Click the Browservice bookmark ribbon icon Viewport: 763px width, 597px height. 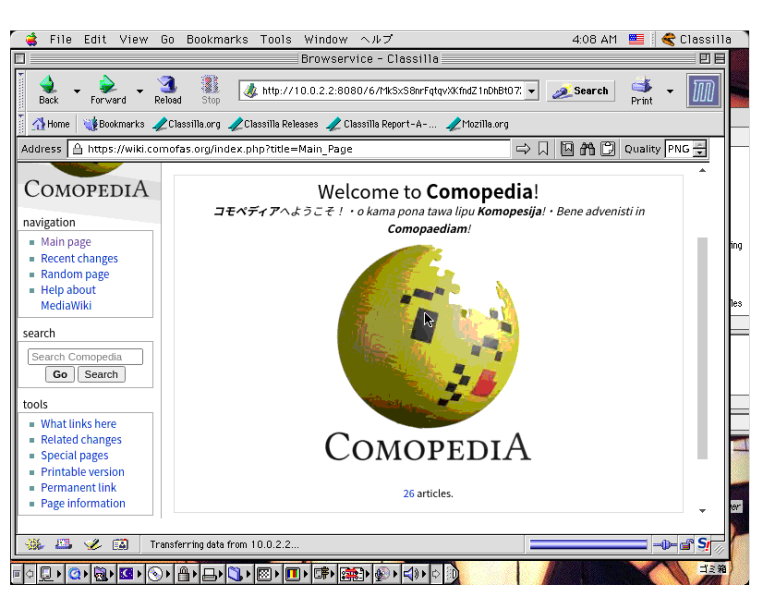544,149
